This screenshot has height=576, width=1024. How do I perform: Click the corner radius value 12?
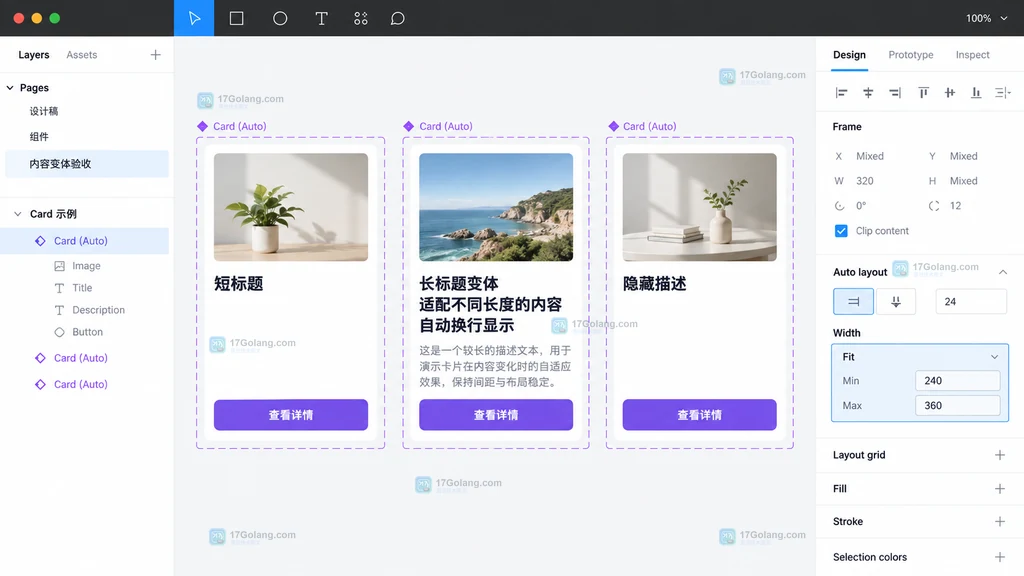pos(955,206)
